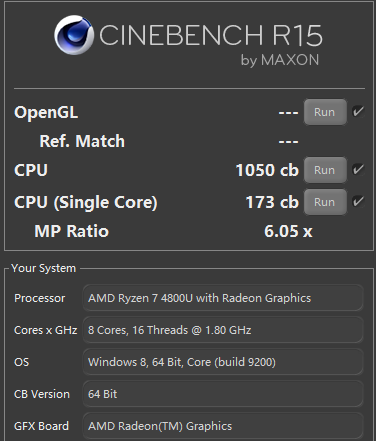
Task: Toggle the OpenGL test checkbox
Action: point(358,111)
